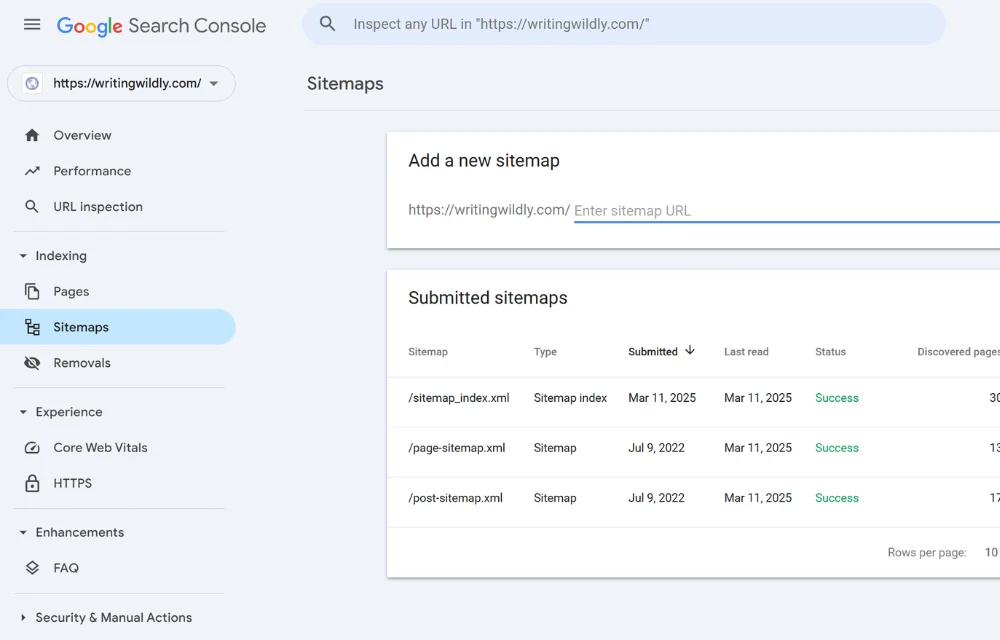Select the Performance graph icon
The height and width of the screenshot is (640, 1000).
pos(34,171)
